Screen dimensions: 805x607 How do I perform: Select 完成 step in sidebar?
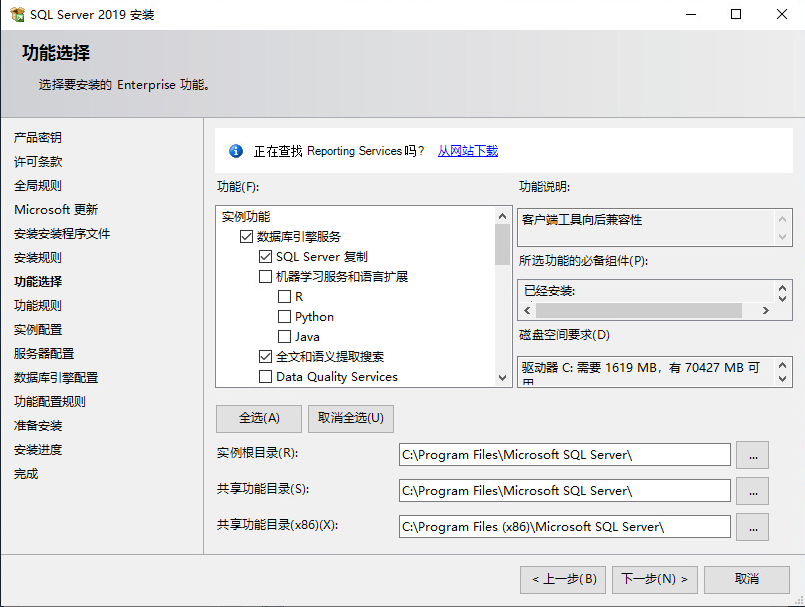point(26,474)
